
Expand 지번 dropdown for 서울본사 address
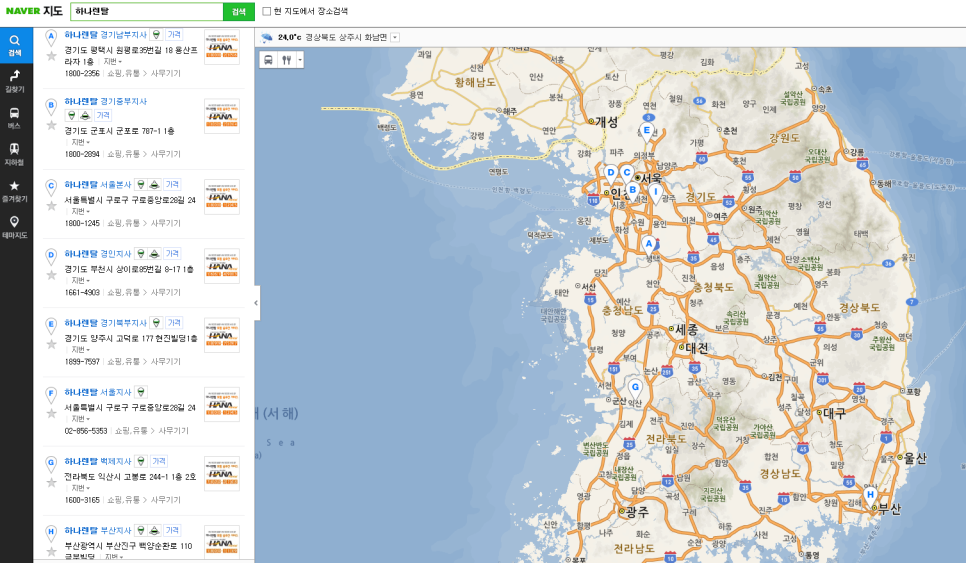pyautogui.click(x=80, y=211)
